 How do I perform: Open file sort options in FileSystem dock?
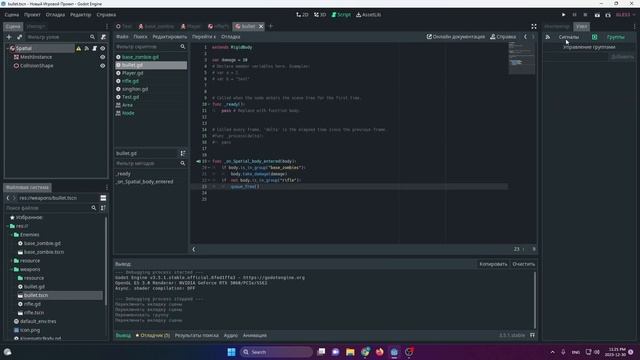click(x=103, y=208)
